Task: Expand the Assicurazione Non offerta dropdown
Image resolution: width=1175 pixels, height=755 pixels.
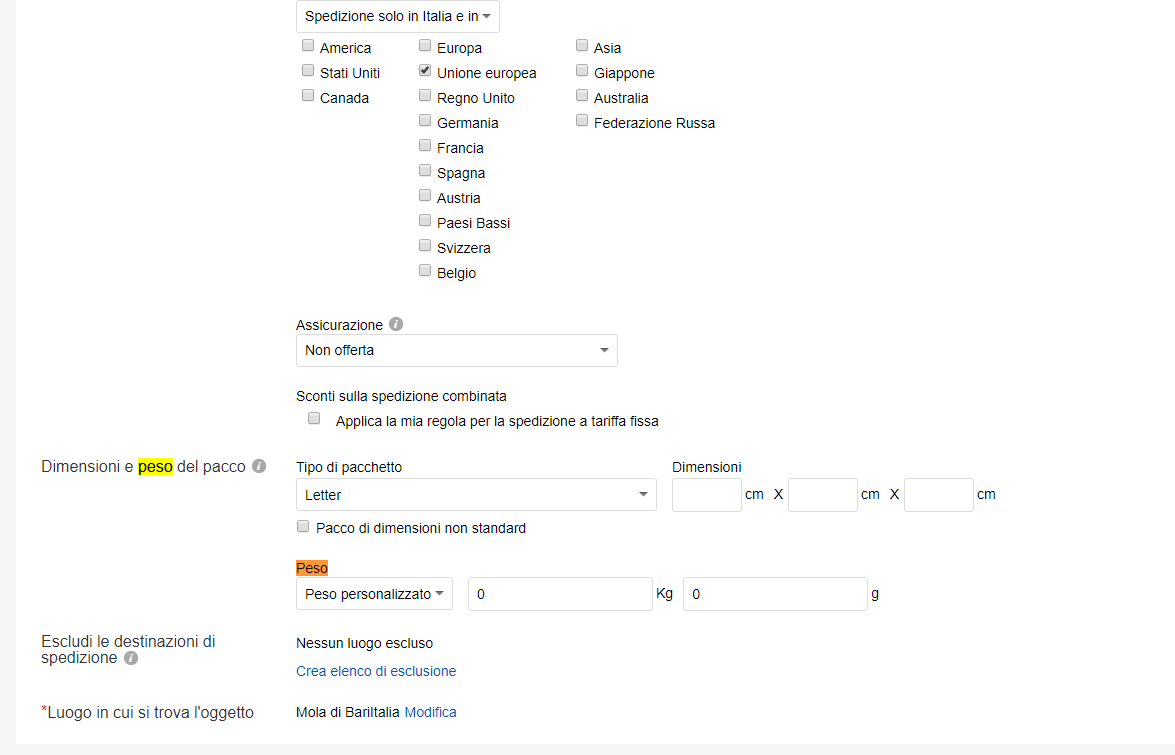Action: 456,351
